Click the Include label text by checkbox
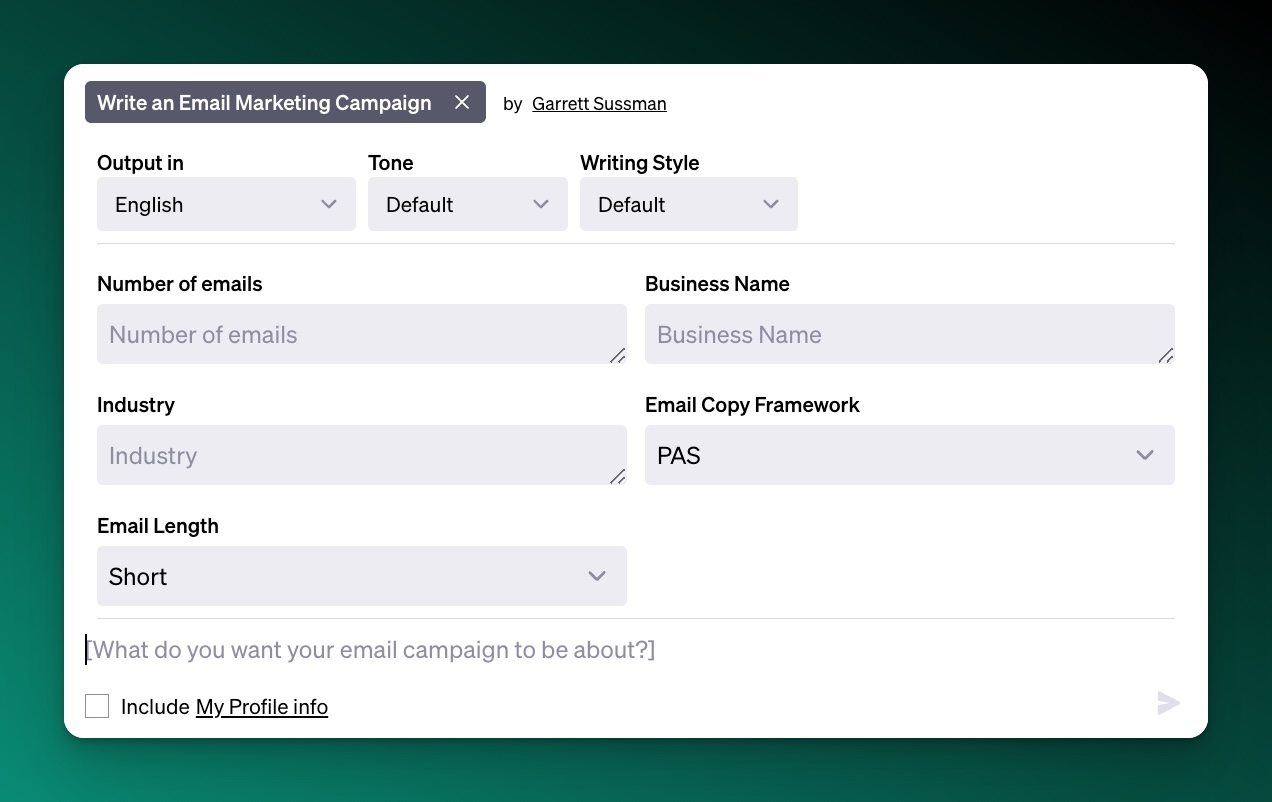 [x=155, y=707]
